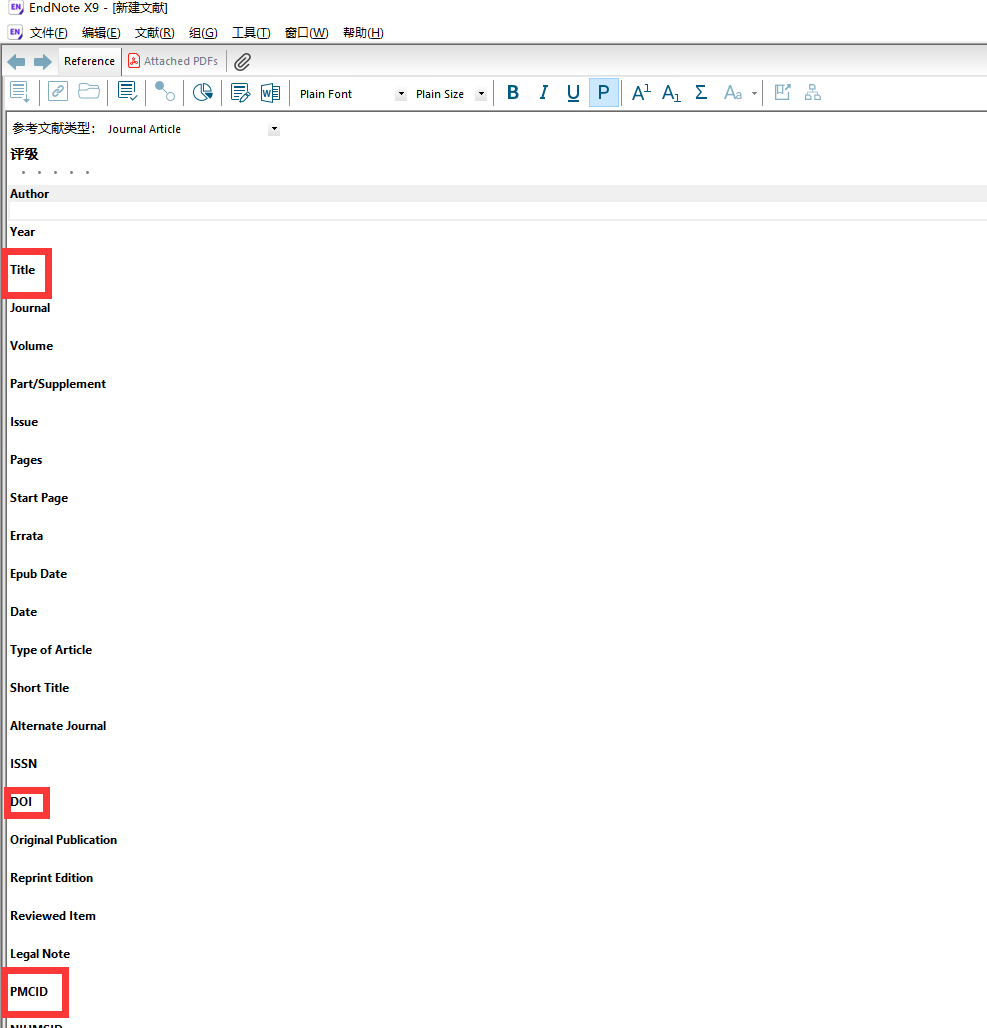Set rating with the rating dots
The image size is (987, 1028).
click(55, 172)
